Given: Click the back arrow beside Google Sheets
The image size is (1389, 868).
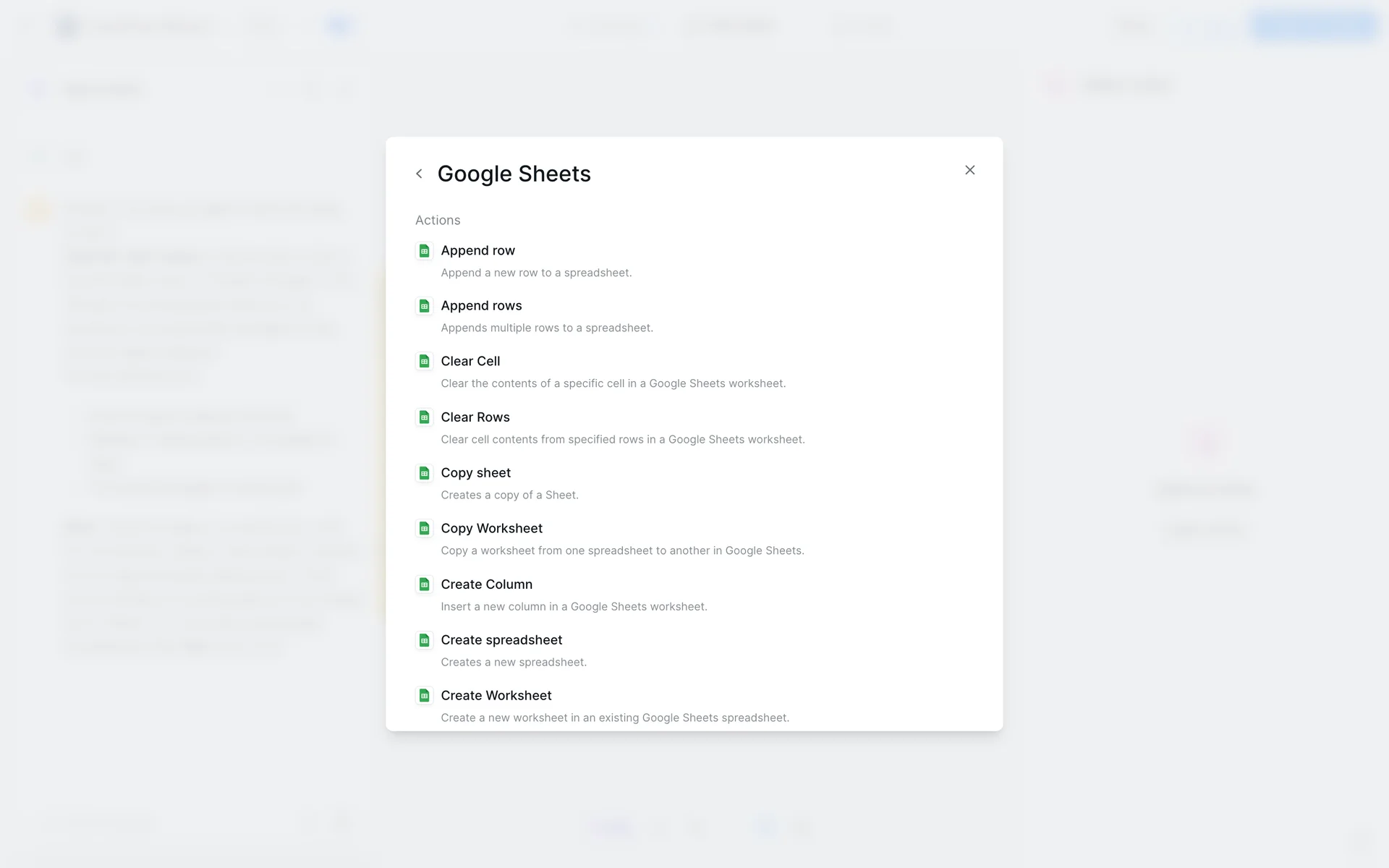Looking at the screenshot, I should click(419, 174).
